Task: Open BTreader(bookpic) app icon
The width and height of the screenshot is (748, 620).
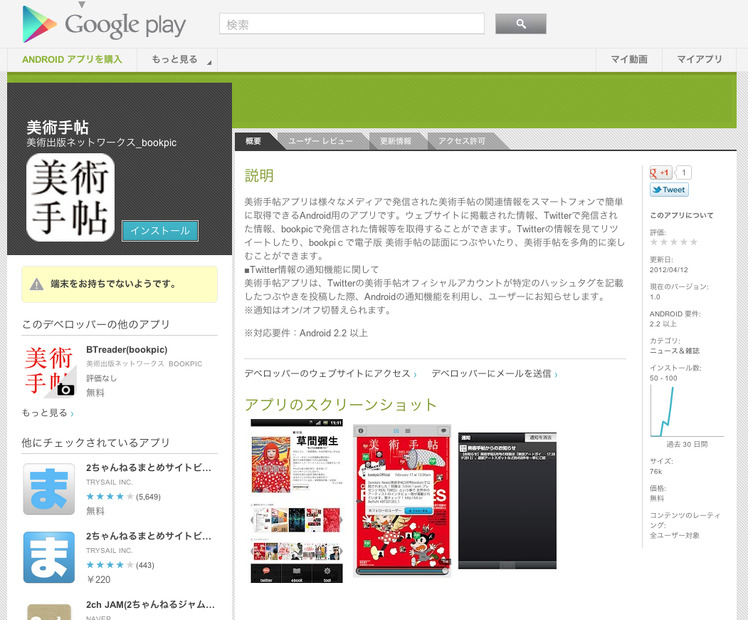Action: pyautogui.click(x=50, y=371)
